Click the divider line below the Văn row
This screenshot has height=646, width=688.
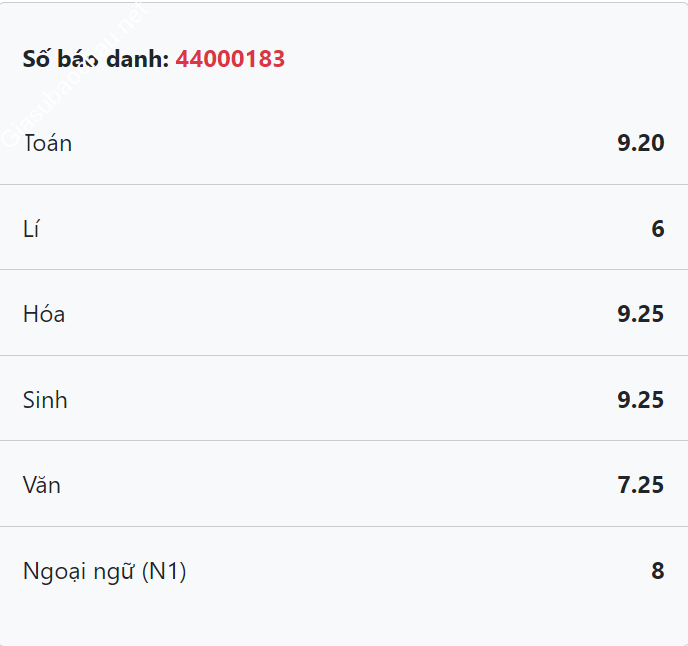pos(344,526)
